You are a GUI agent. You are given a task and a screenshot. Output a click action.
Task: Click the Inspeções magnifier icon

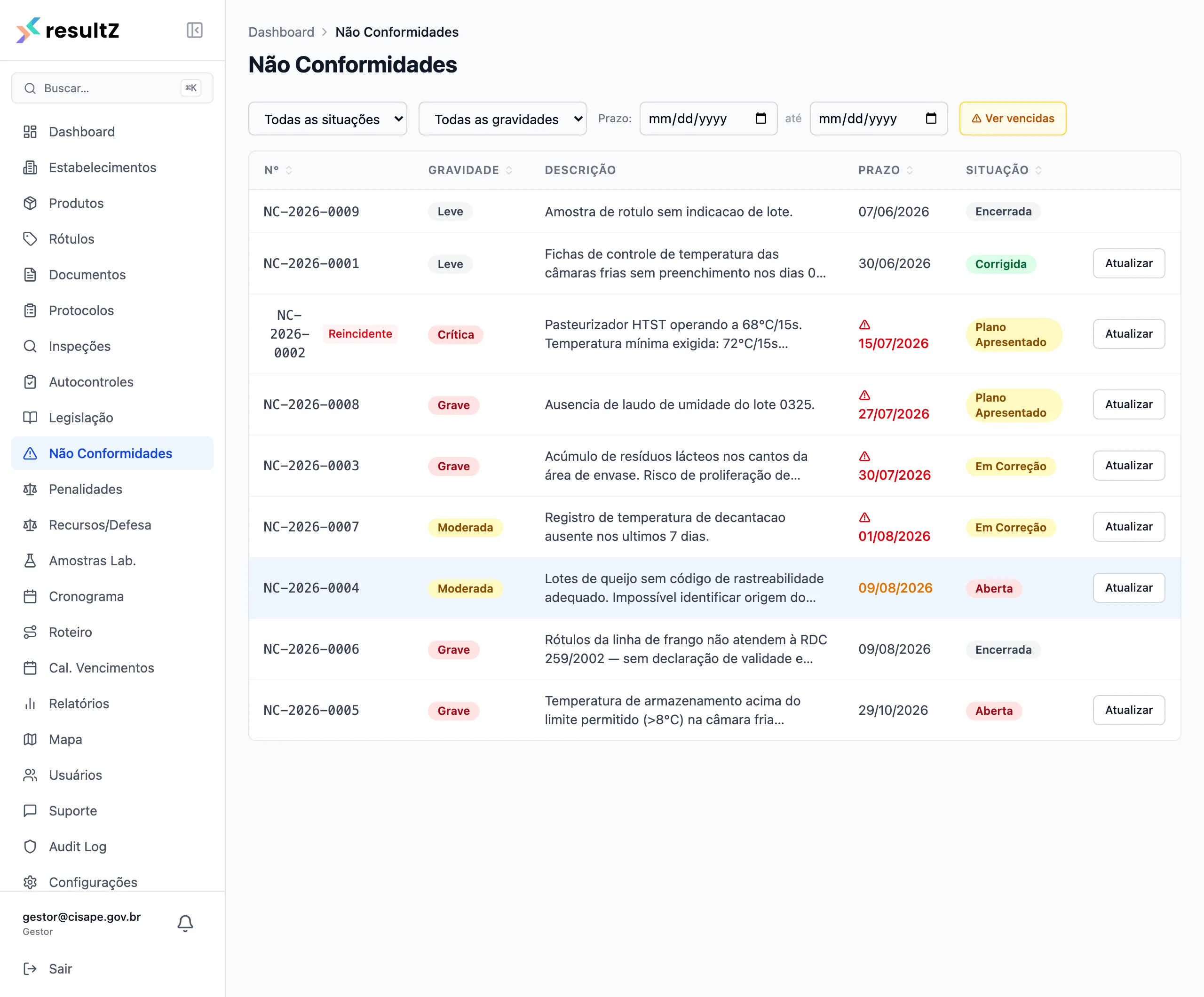[x=30, y=346]
